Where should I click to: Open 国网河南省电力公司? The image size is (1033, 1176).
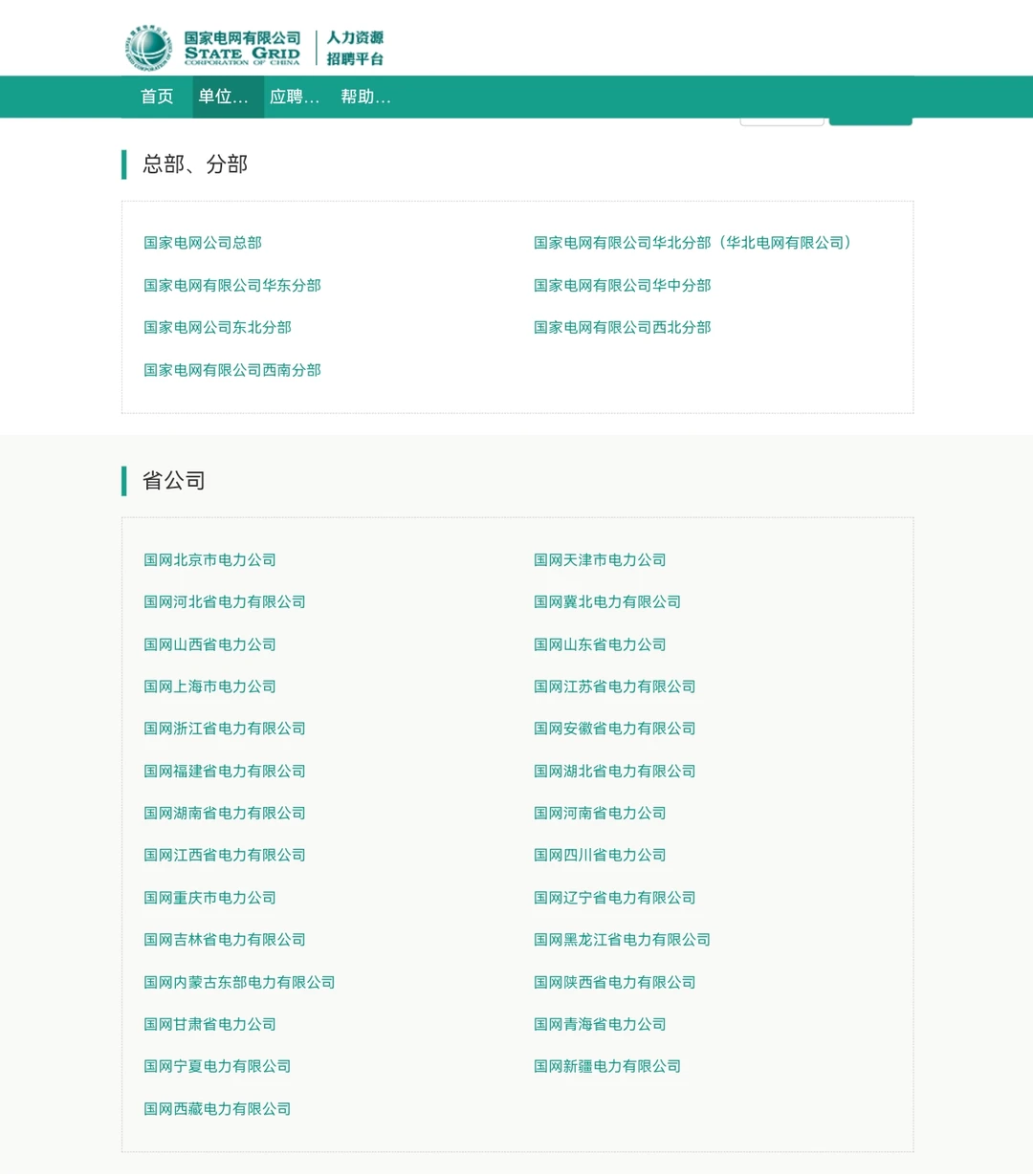click(x=600, y=813)
